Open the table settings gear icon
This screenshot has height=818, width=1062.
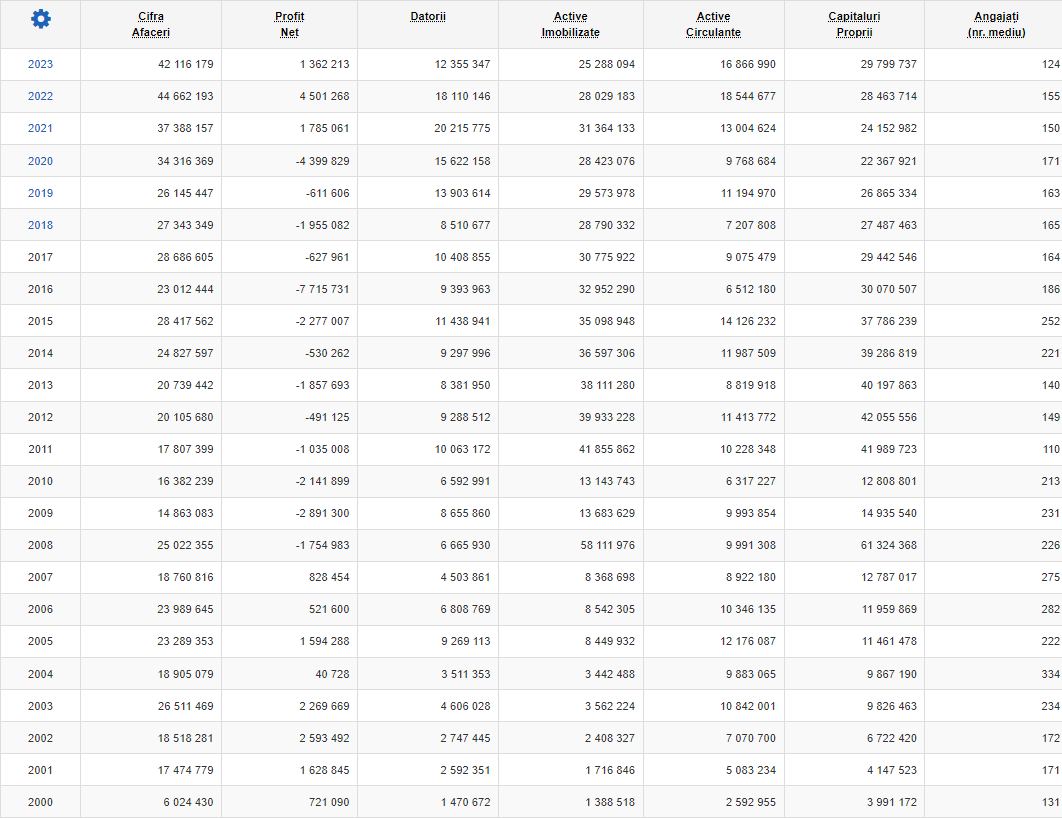click(x=41, y=19)
